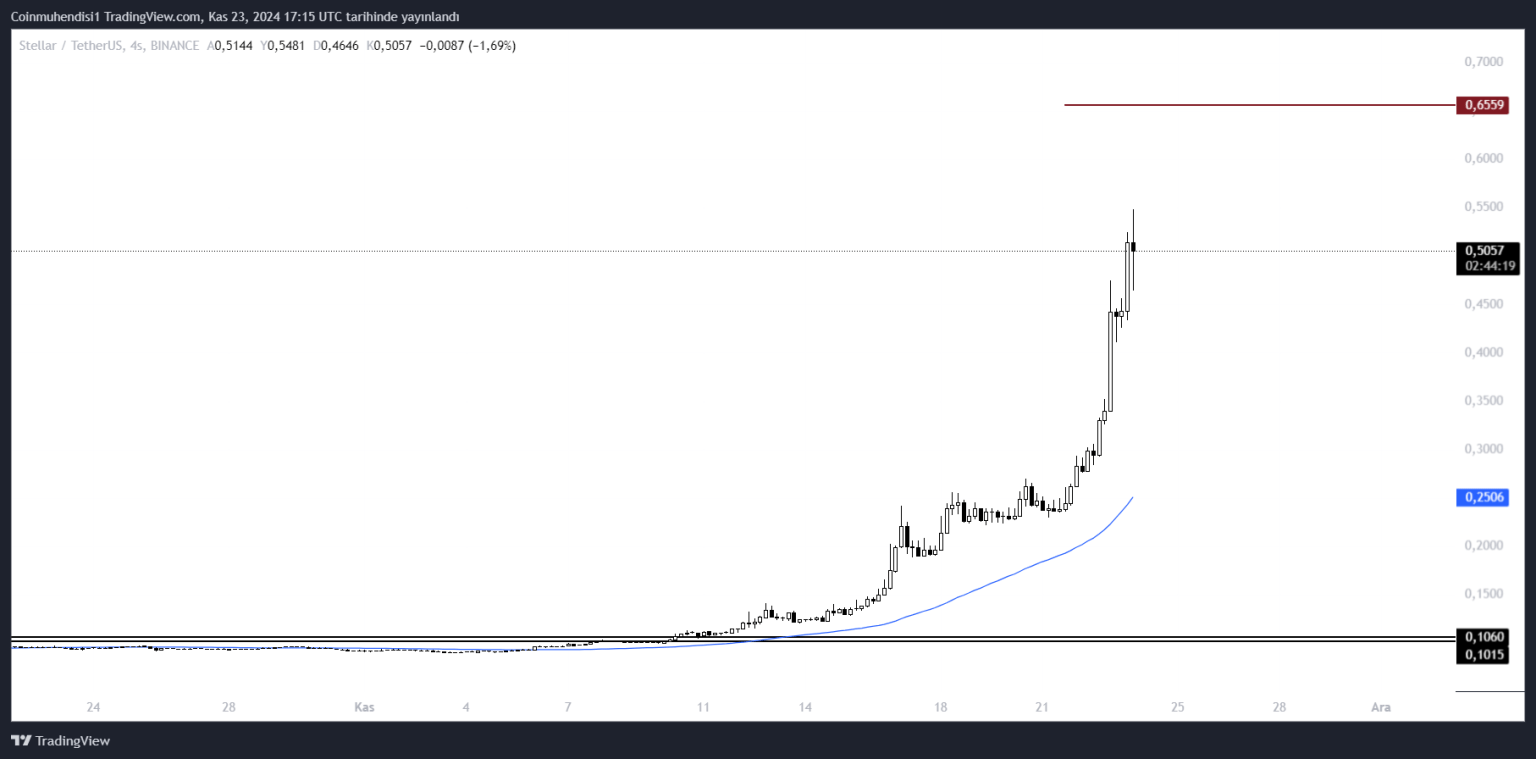
Task: Select the high value Y0,5481
Action: click(x=283, y=46)
